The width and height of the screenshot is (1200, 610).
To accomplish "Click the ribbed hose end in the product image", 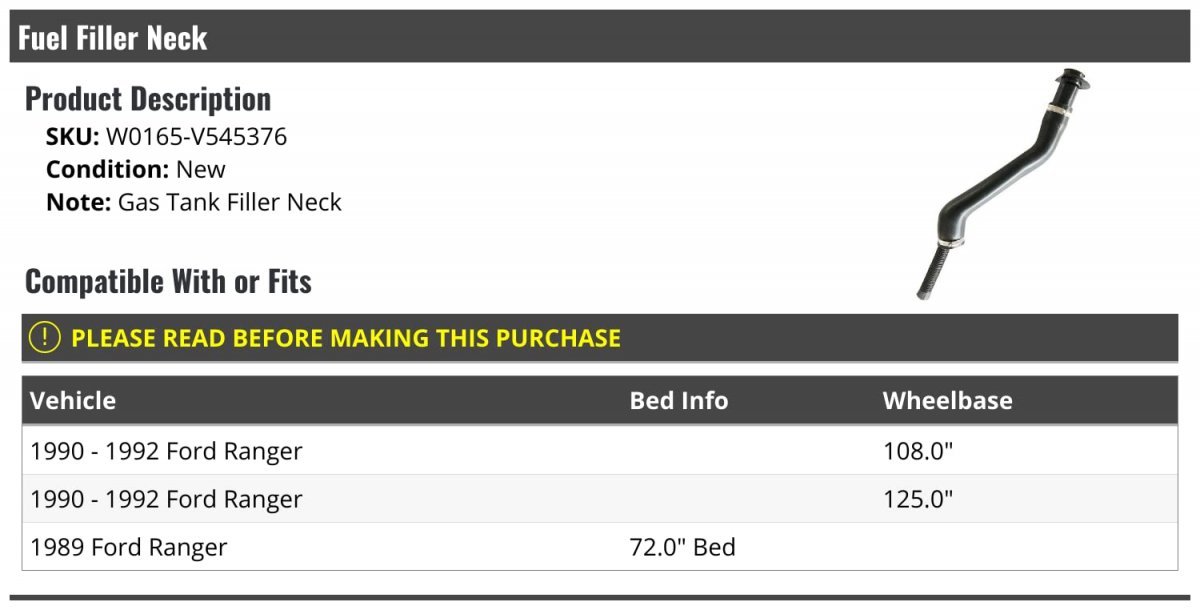I will pos(929,273).
